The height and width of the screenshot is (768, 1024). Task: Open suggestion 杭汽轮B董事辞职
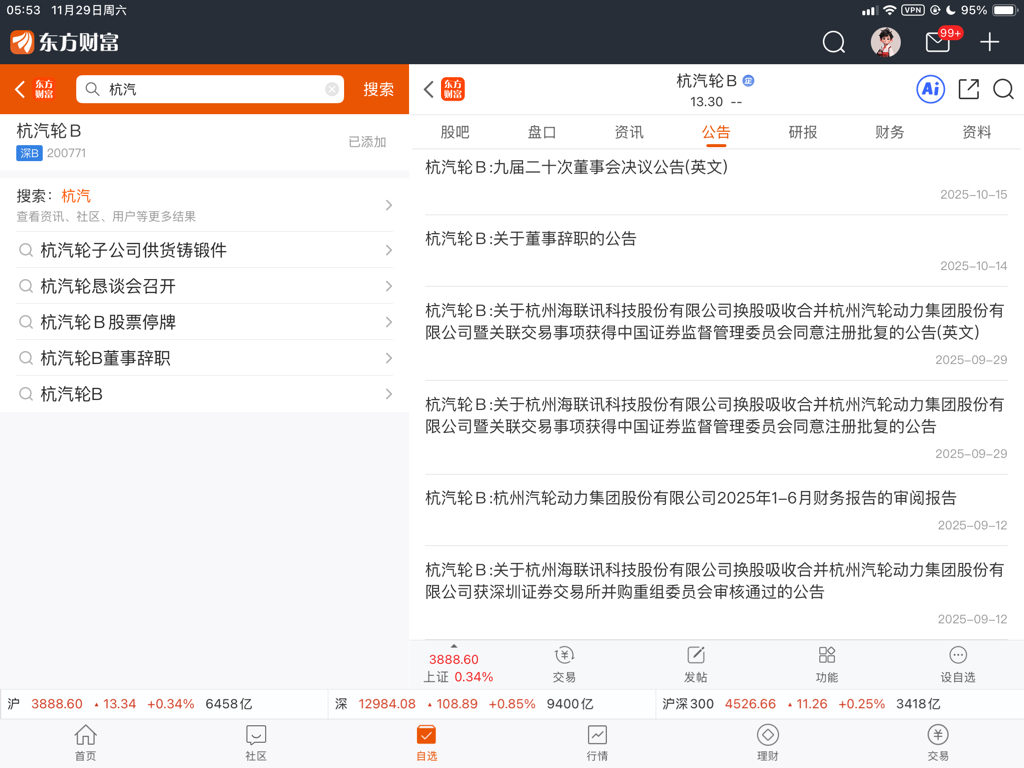coord(204,358)
